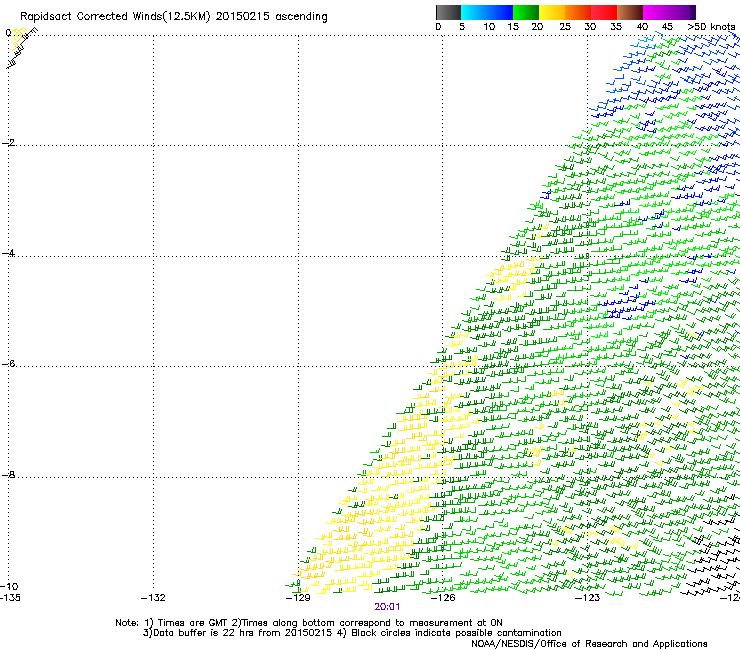Click the yellow wind barbs cluster near the 0 latitude label
740x650 pixels.
[x=17, y=39]
